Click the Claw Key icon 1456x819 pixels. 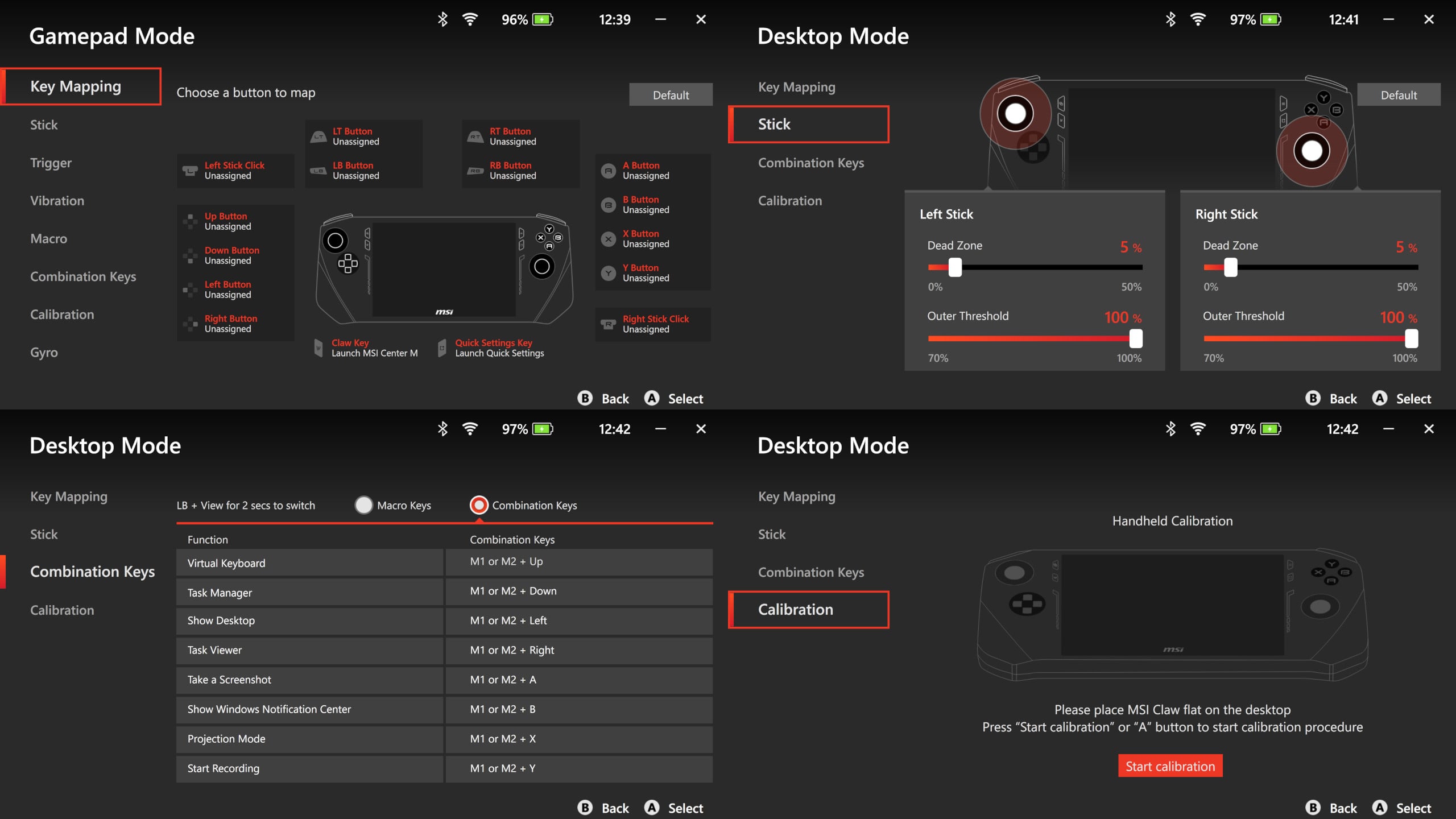point(318,348)
